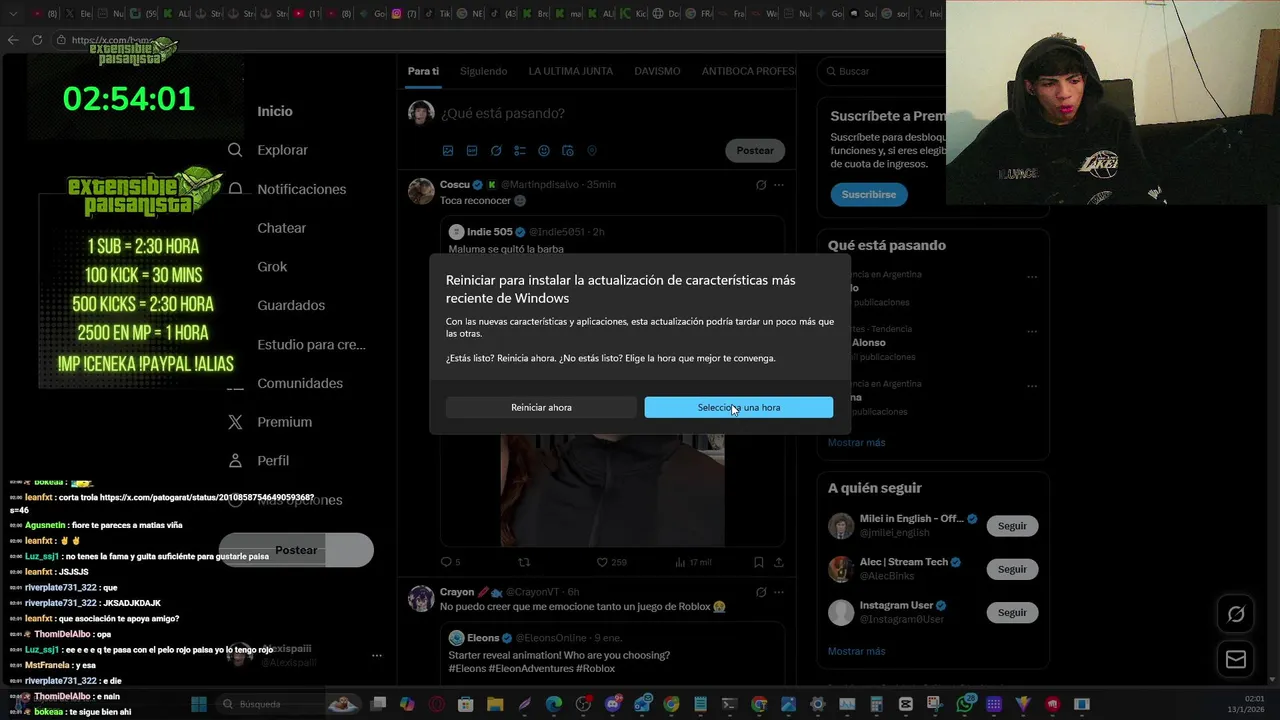The width and height of the screenshot is (1280, 720).
Task: Open options for first trending topic
Action: [x=1032, y=277]
